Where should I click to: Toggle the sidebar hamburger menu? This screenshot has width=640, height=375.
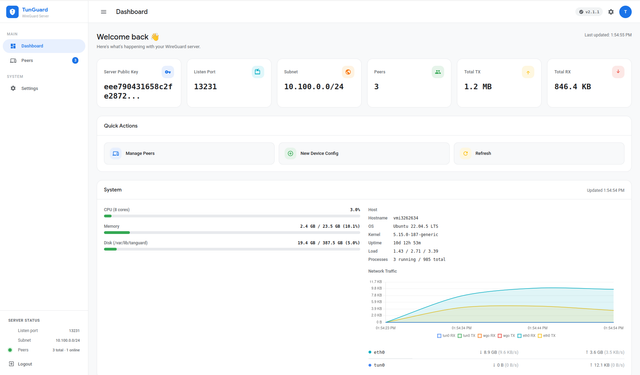tap(104, 12)
